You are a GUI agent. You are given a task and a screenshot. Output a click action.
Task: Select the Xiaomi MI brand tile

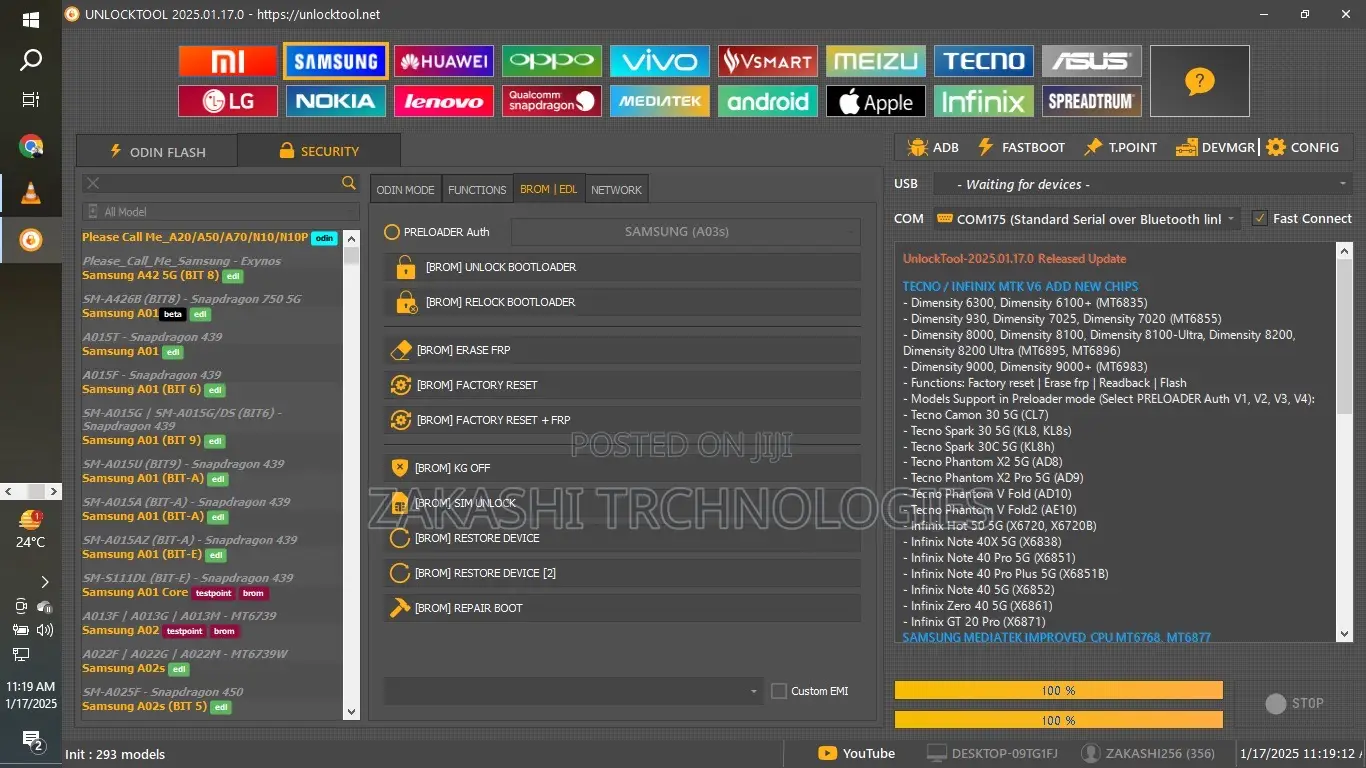(228, 61)
